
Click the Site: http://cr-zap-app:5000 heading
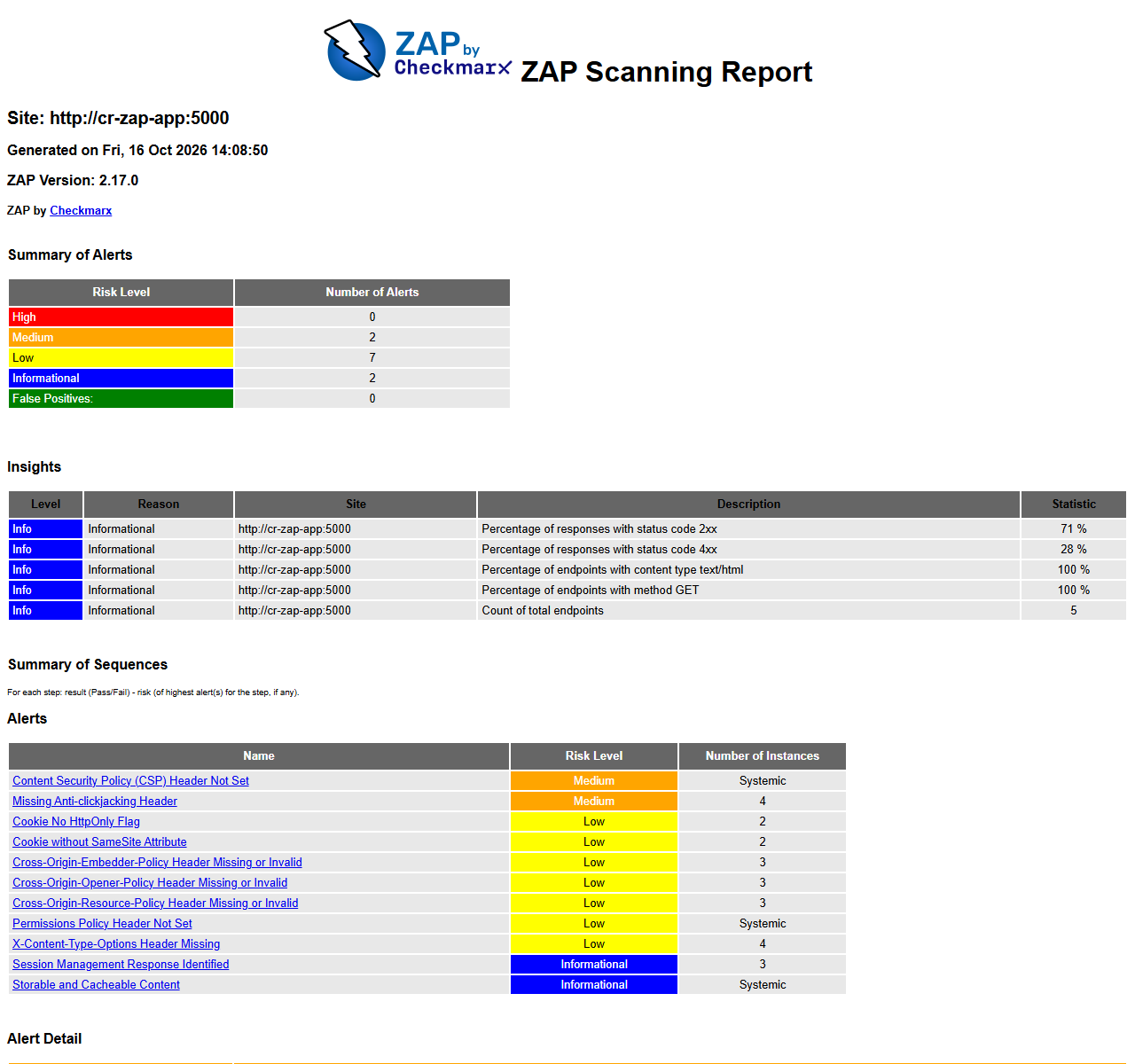coord(118,118)
